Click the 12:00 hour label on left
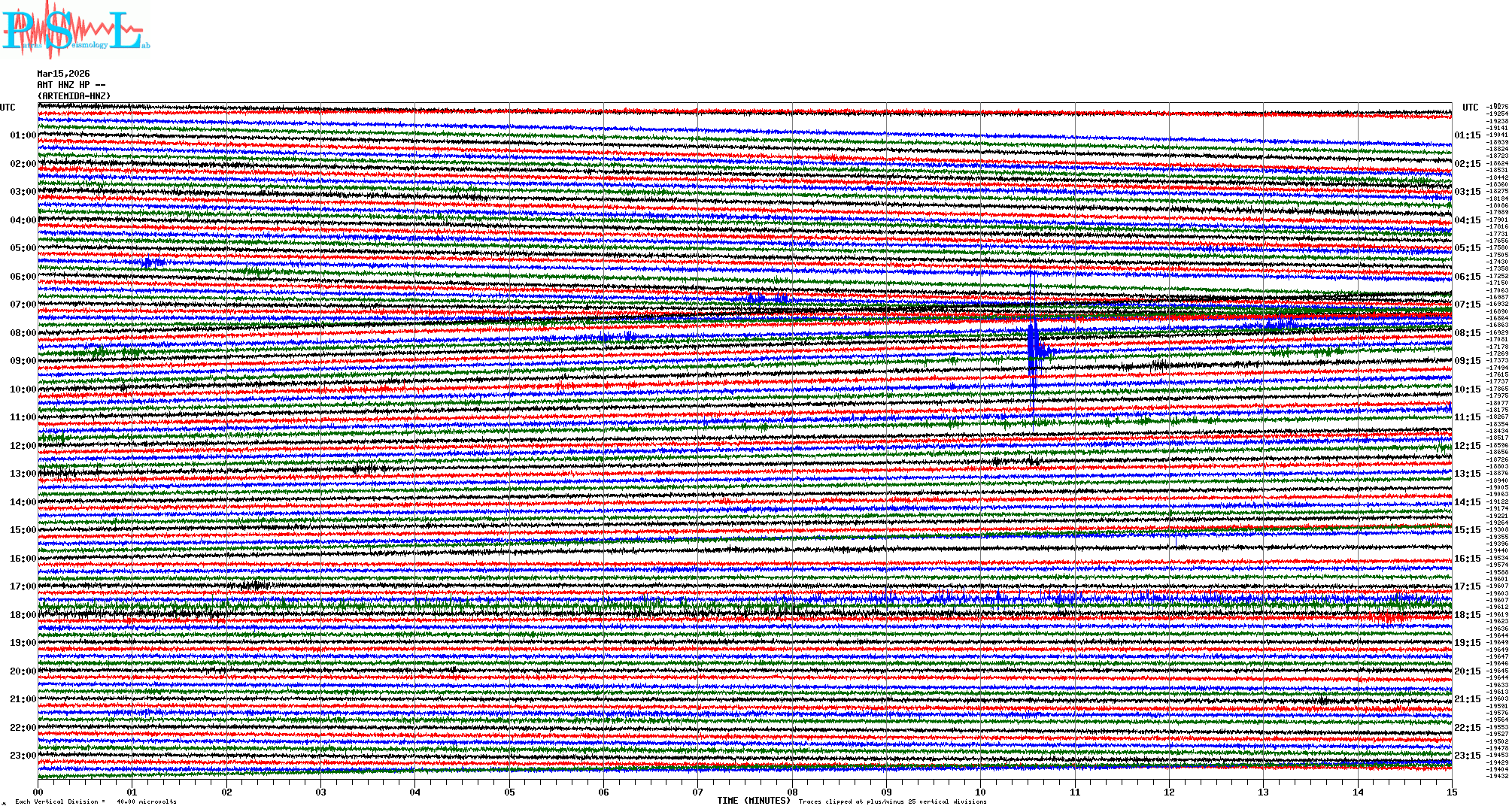The width and height of the screenshot is (1512, 812). pyautogui.click(x=23, y=446)
